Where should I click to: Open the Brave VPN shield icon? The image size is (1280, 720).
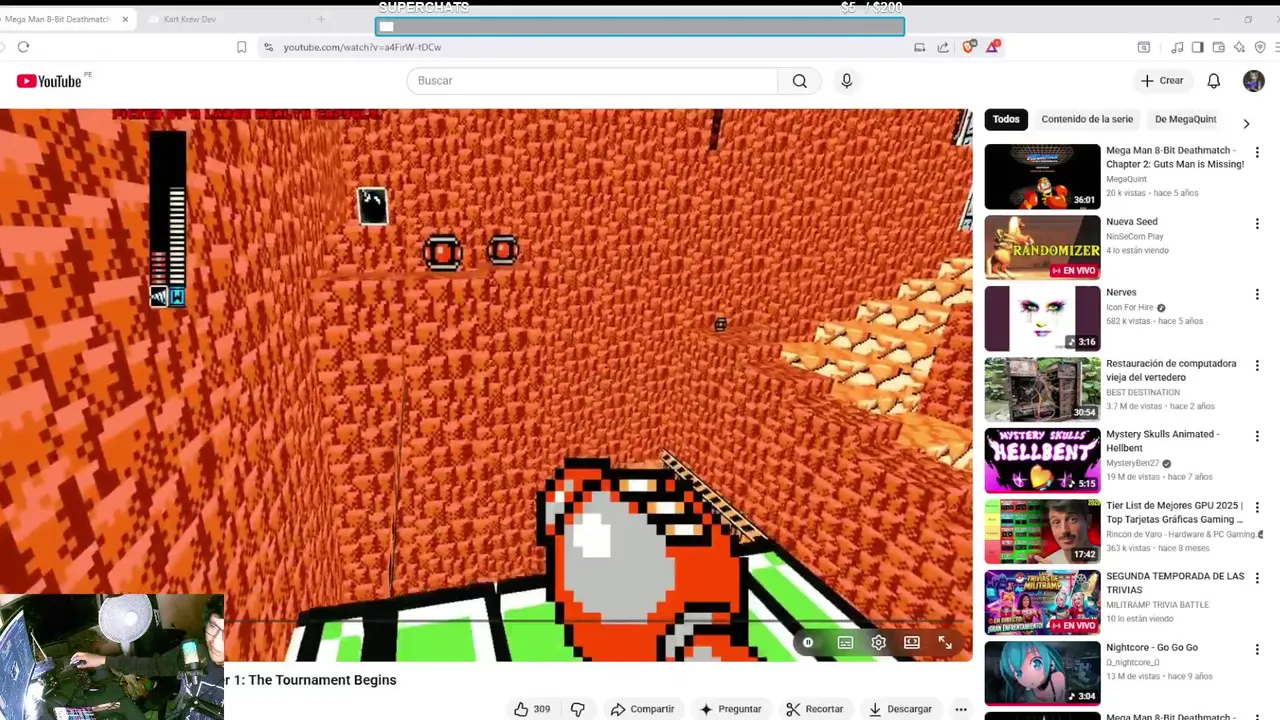coord(1260,47)
